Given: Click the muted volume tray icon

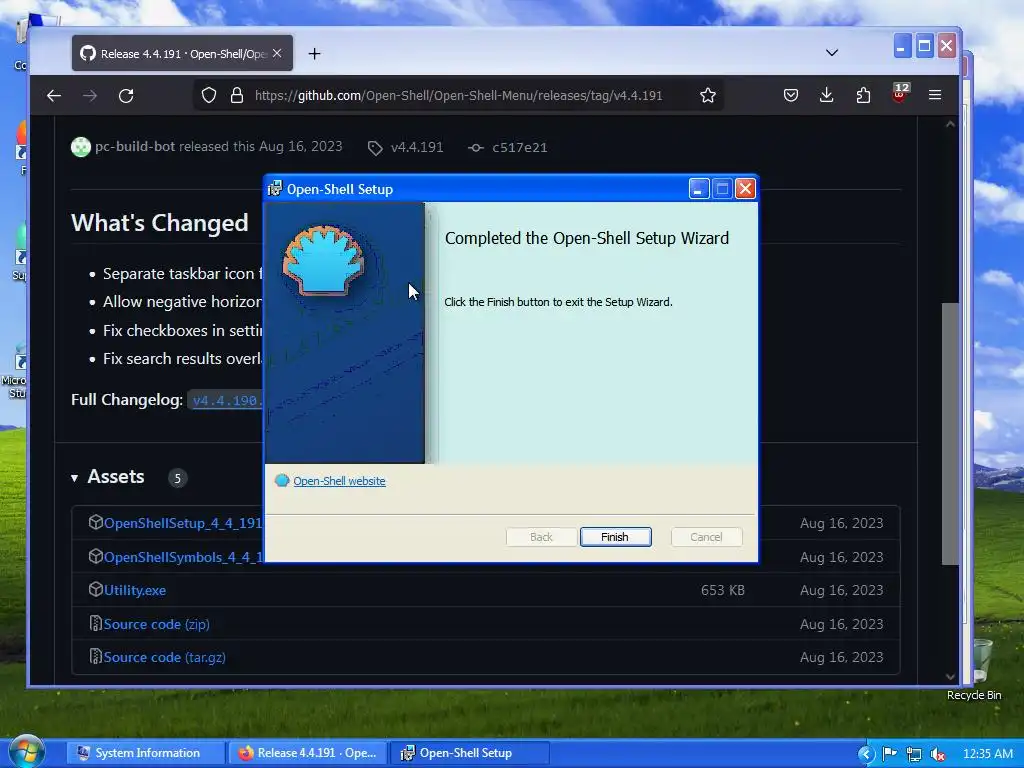Looking at the screenshot, I should [x=938, y=754].
